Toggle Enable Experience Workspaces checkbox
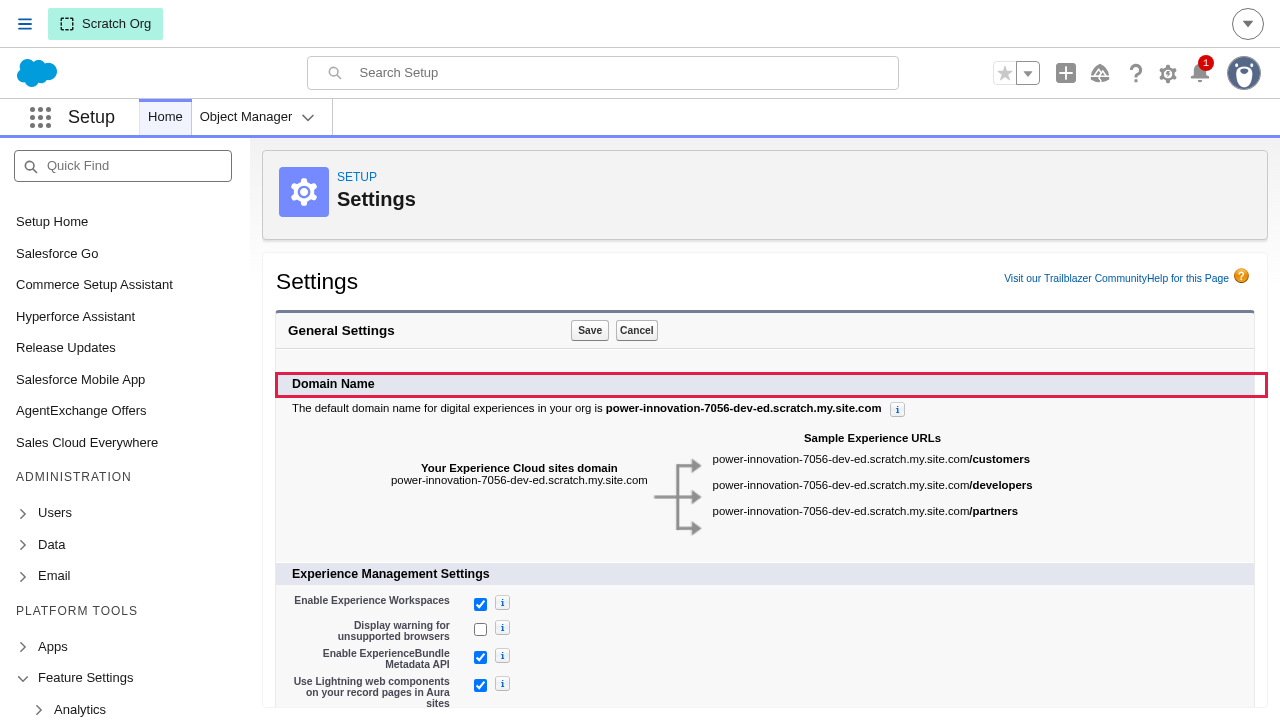This screenshot has width=1280, height=720. click(x=480, y=604)
